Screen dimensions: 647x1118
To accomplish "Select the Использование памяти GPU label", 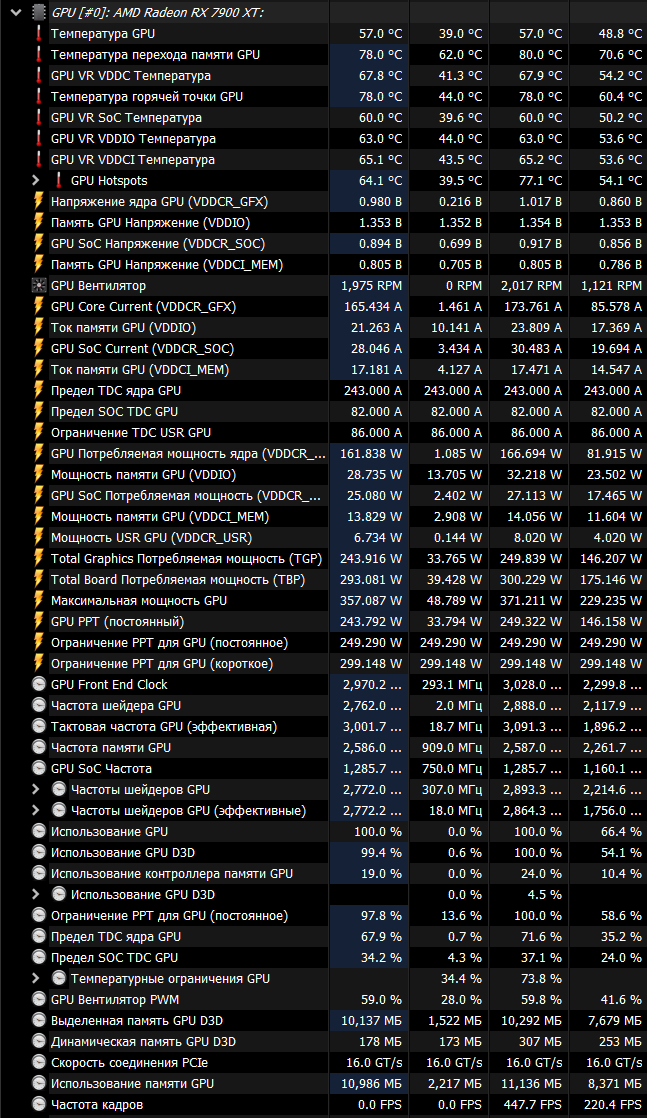I will (133, 1084).
